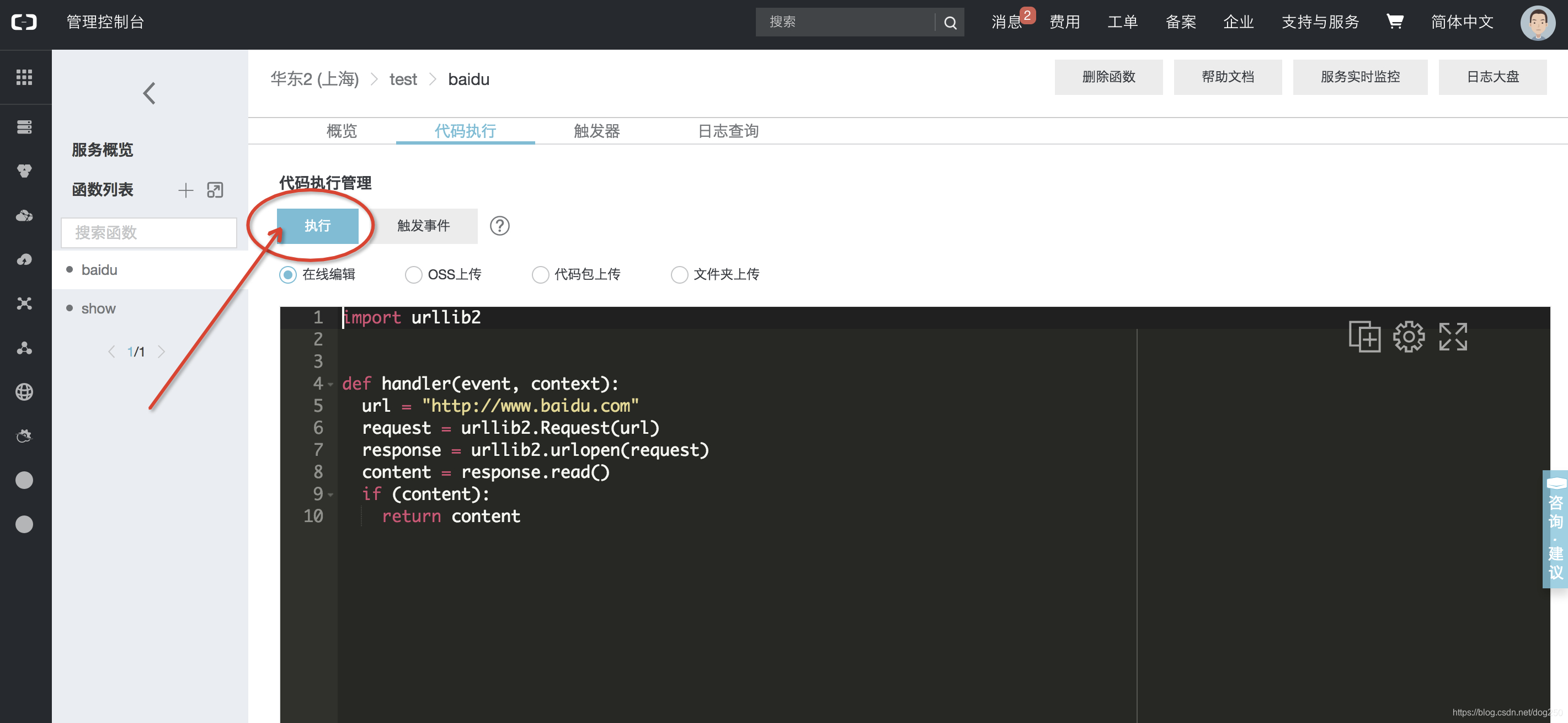The height and width of the screenshot is (723, 1568).
Task: Switch to 触发器 tab
Action: tap(596, 131)
